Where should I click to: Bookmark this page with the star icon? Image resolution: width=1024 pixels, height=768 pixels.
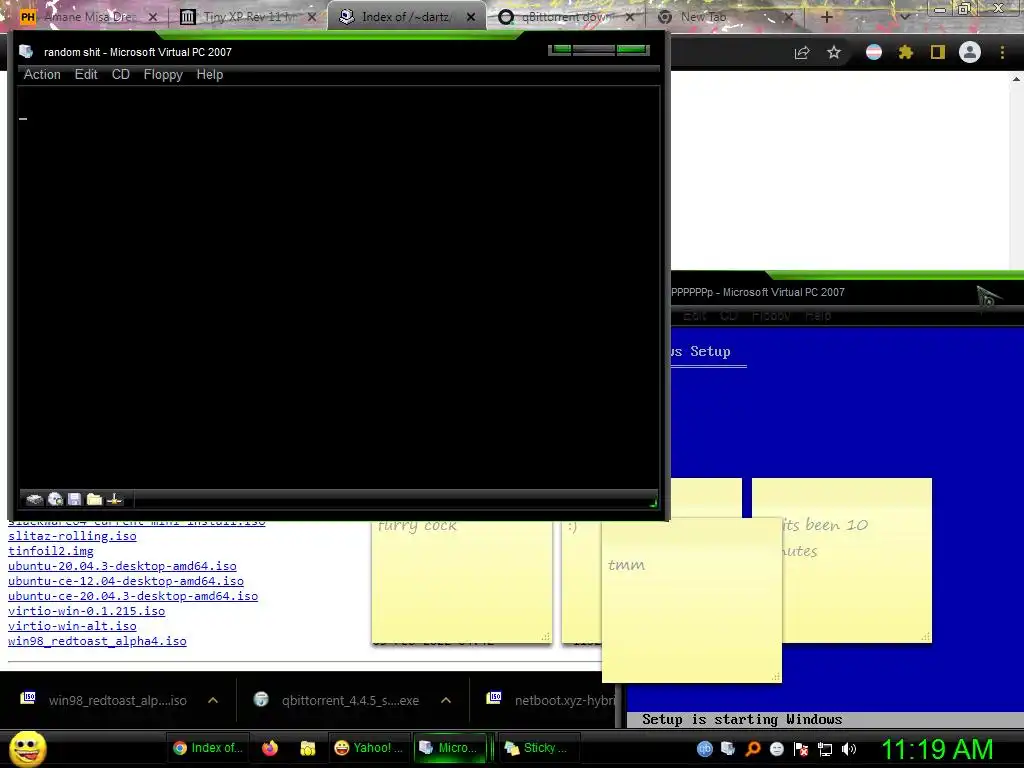pos(834,52)
